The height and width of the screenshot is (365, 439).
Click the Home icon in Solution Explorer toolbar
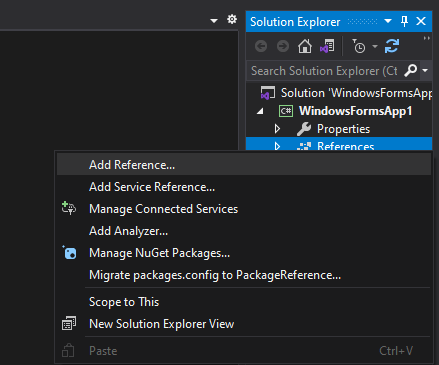point(305,46)
